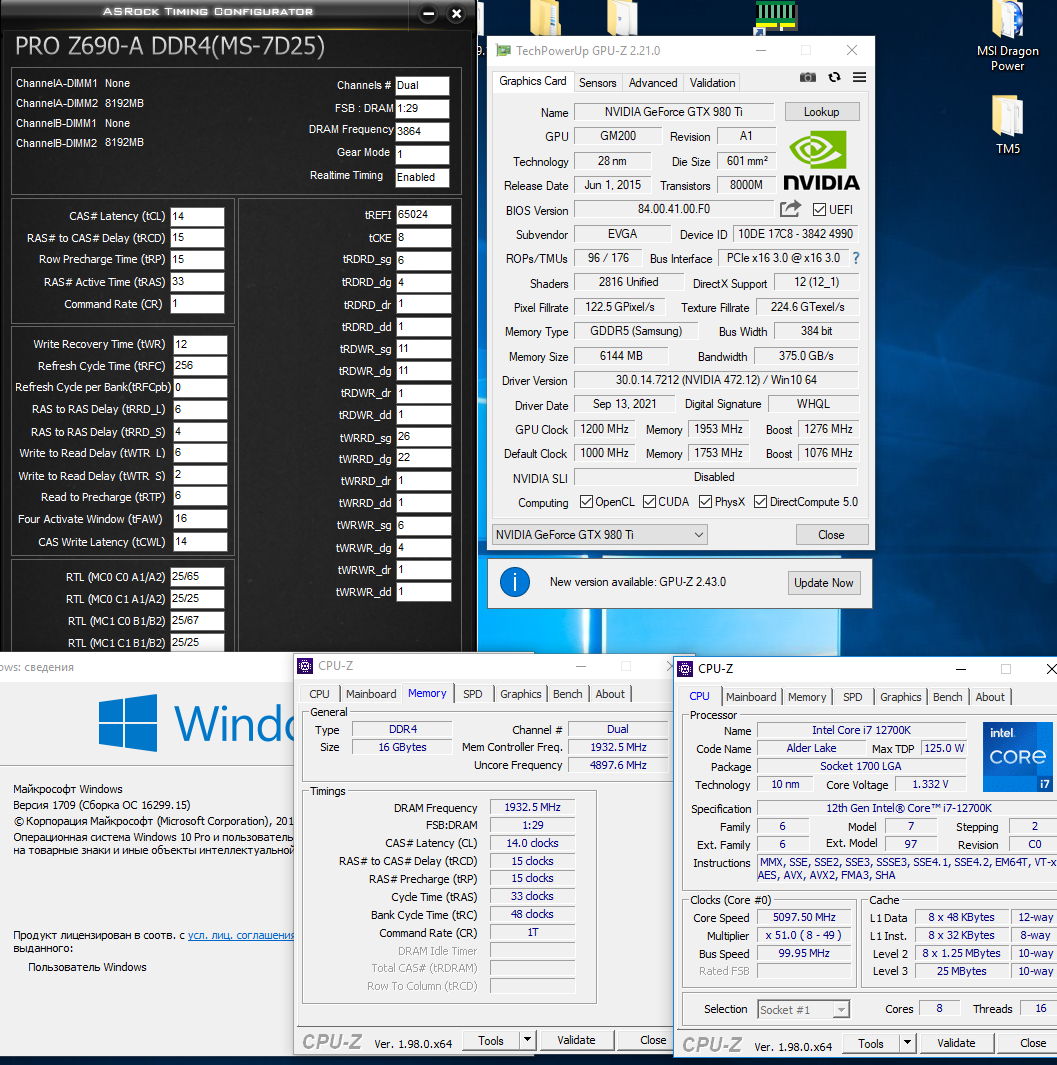Screen dimensions: 1057x1065
Task: Click the CPU-Z CPU window app icon
Action: click(685, 668)
